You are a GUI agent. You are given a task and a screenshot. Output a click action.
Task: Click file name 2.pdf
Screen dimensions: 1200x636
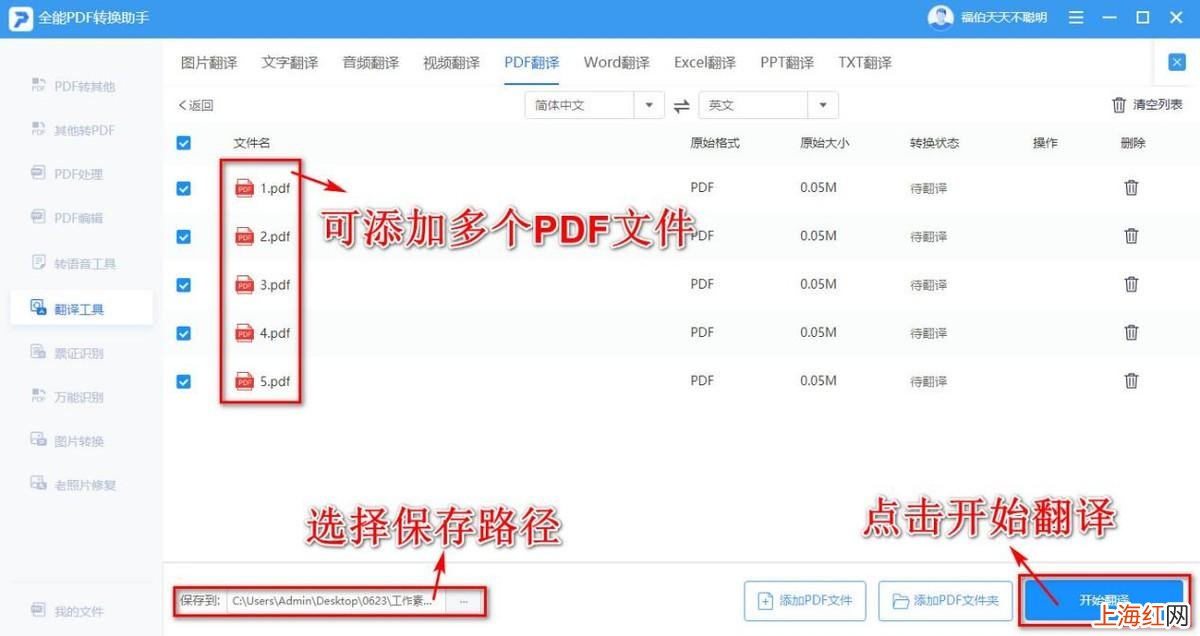coord(275,237)
